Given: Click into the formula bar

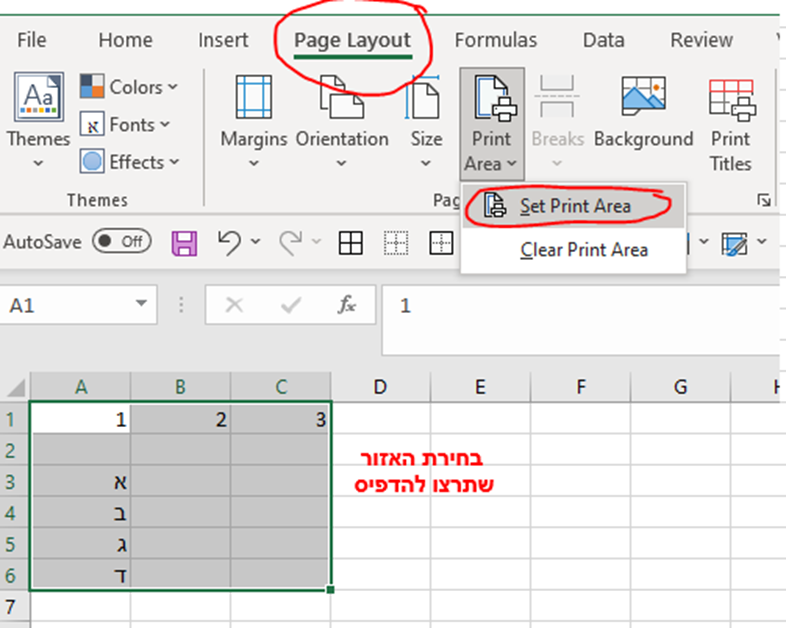Looking at the screenshot, I should pyautogui.click(x=581, y=320).
